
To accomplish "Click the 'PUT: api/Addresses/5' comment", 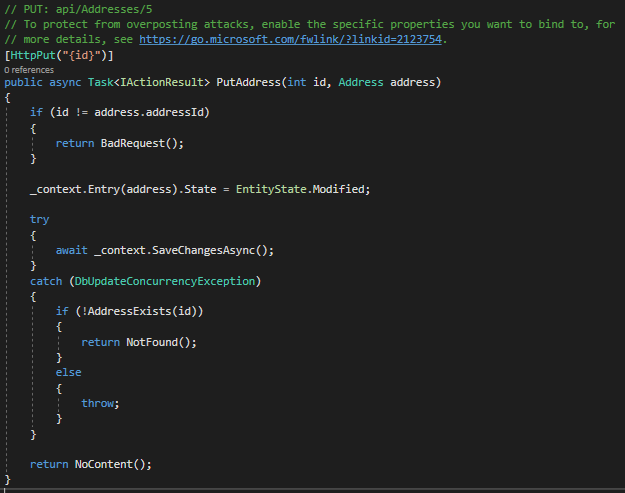I will click(78, 9).
